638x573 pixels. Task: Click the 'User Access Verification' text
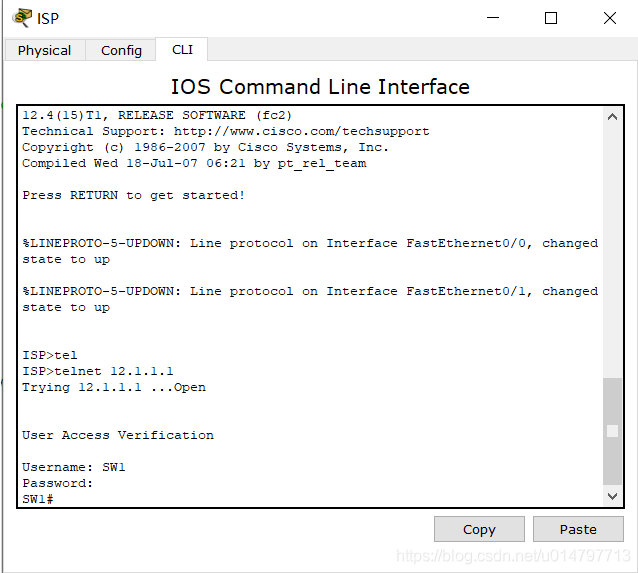click(x=118, y=435)
